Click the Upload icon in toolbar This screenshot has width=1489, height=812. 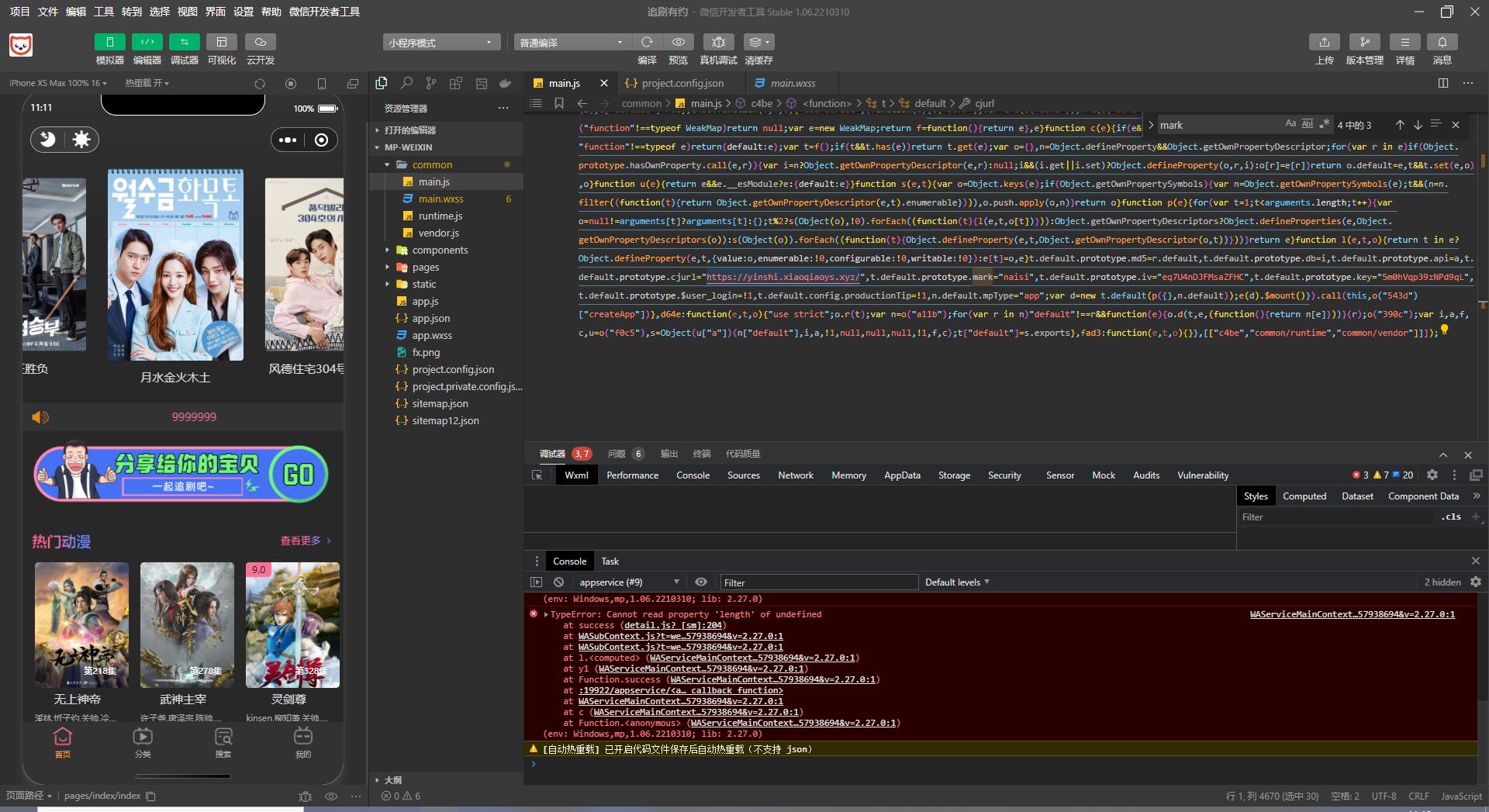point(1324,42)
